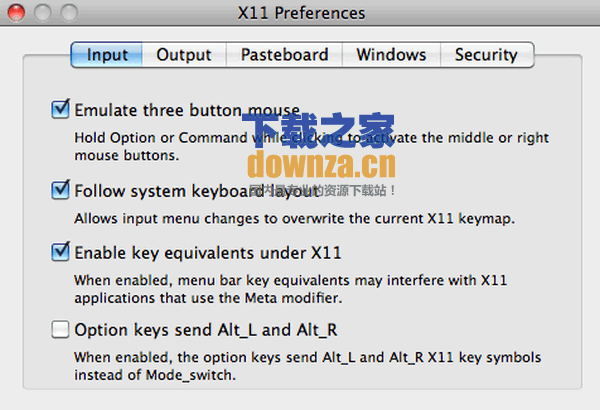
Task: Click the X11 keymap description text
Action: tap(295, 219)
